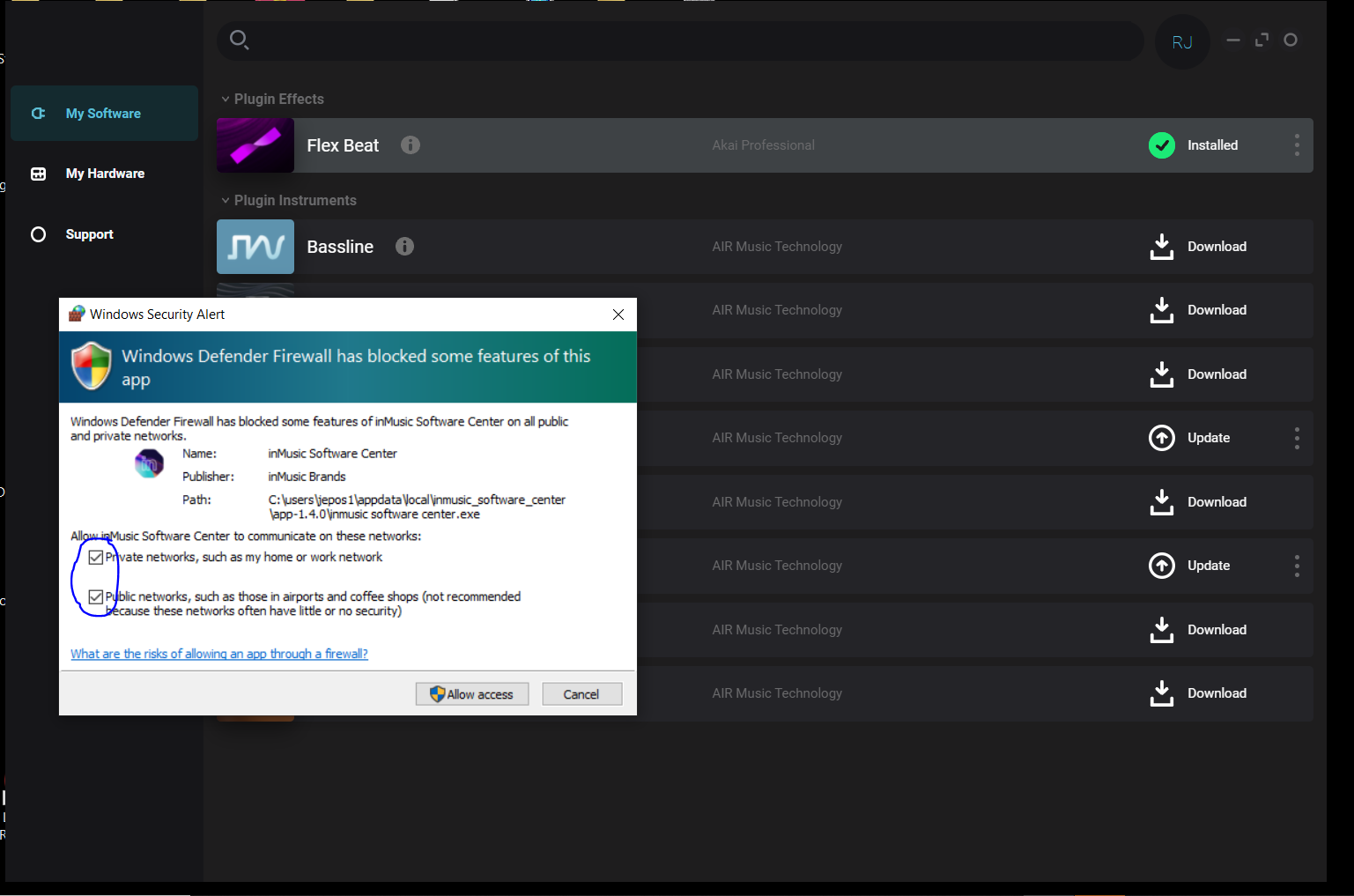Click the Akai Professional vendor text
The width and height of the screenshot is (1354, 896).
click(x=764, y=145)
